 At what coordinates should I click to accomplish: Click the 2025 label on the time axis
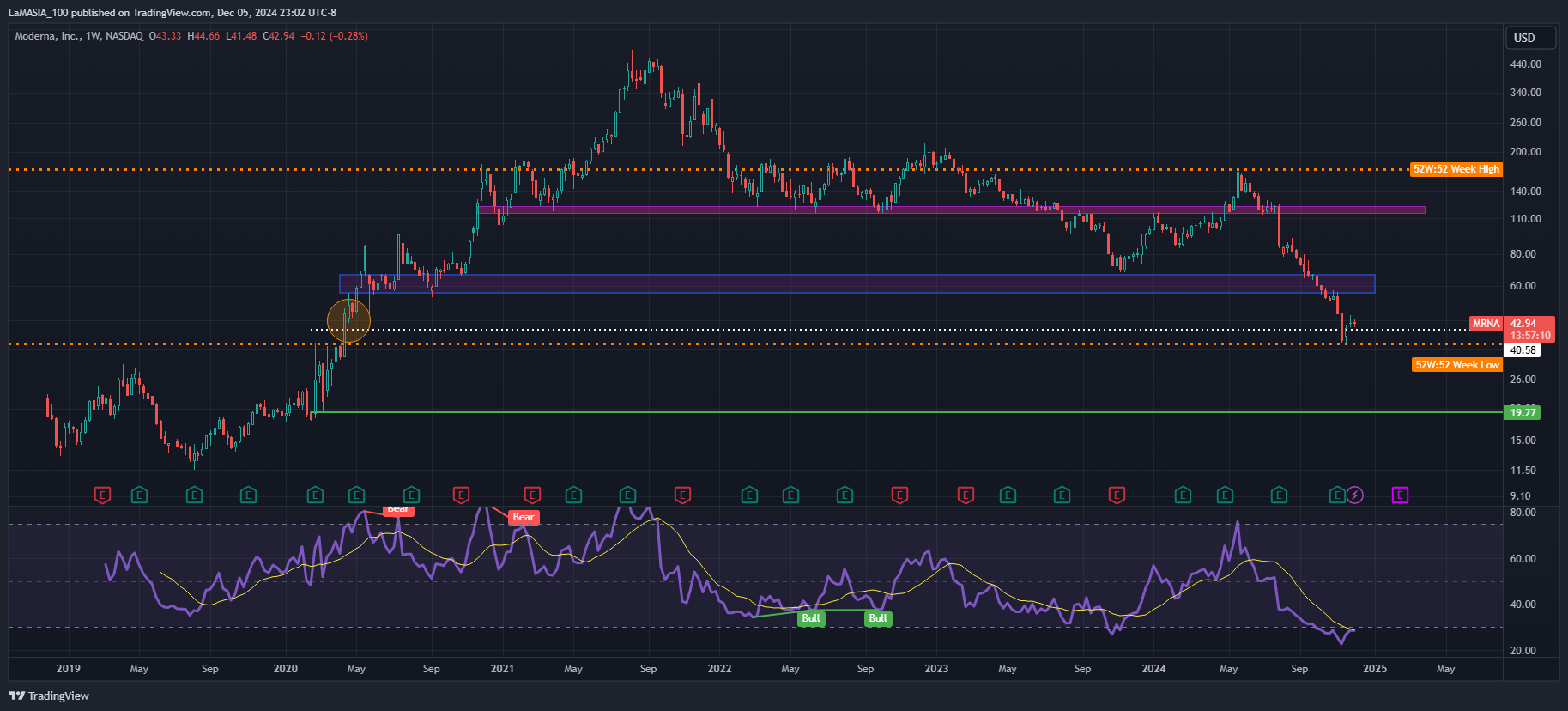1375,669
